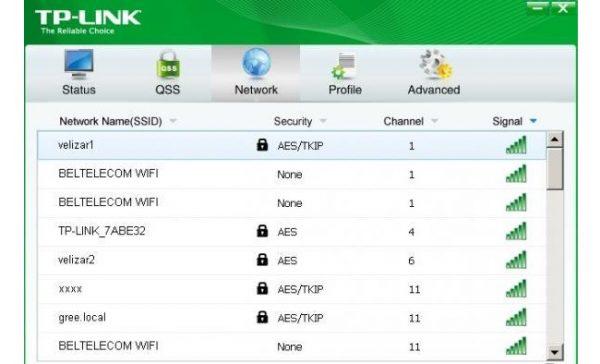
Task: Click the scrollbar down arrow
Action: point(554,352)
